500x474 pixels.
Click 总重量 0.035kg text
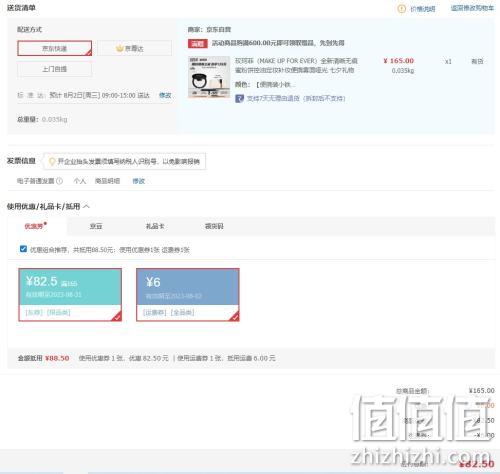pyautogui.click(x=42, y=119)
